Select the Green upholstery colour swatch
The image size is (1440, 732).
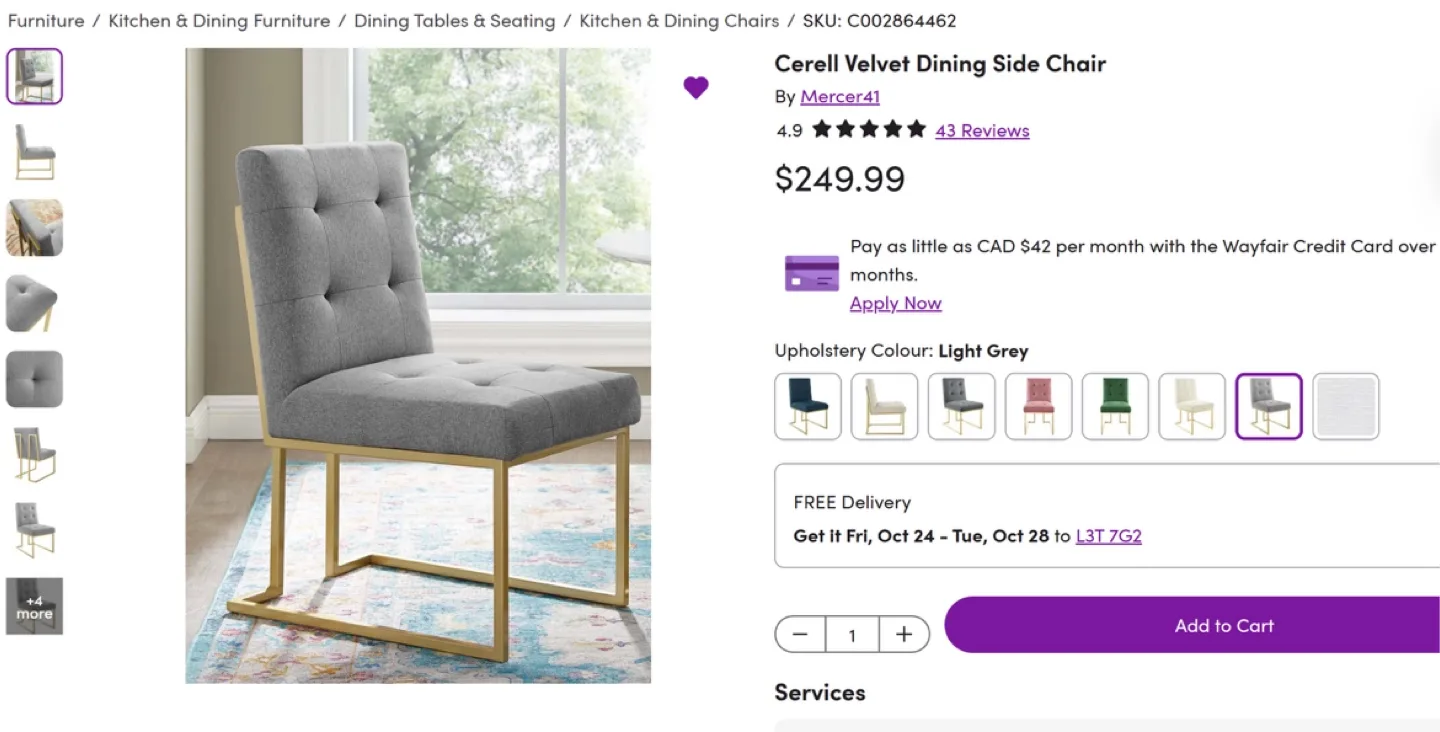tap(1115, 406)
